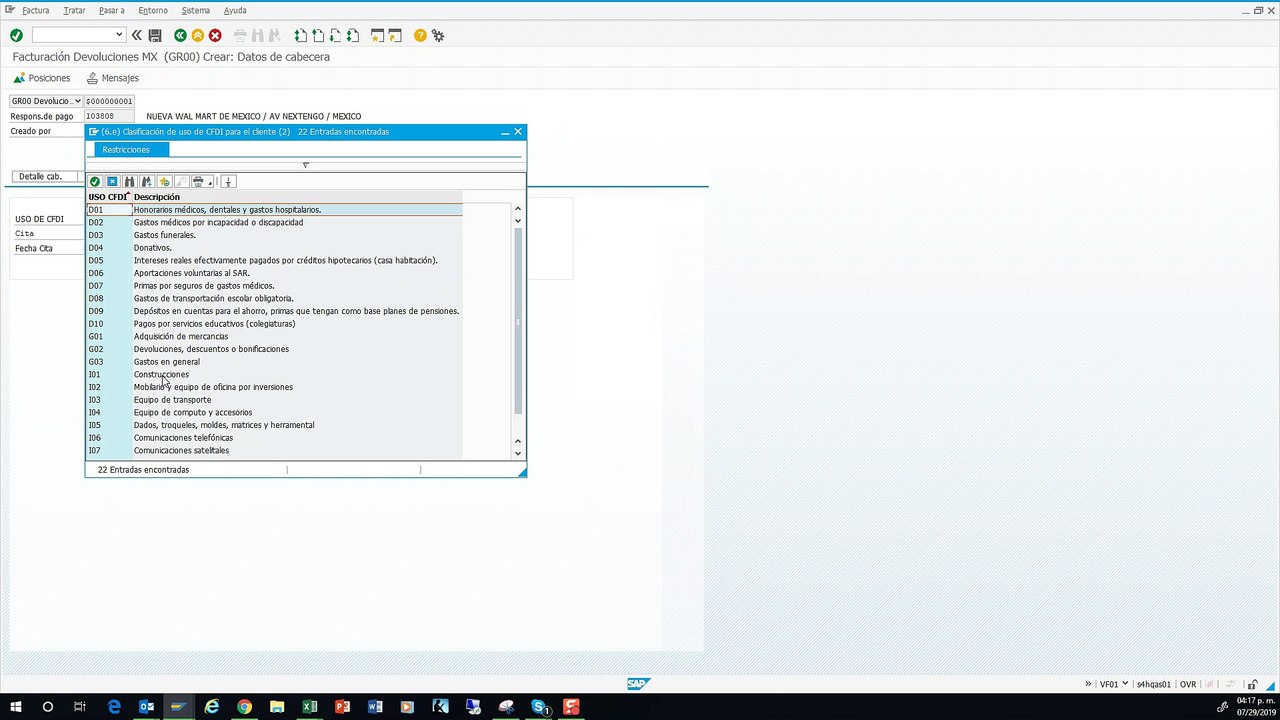Click the binoculars Find icon in popup
This screenshot has width=1280, height=720.
[x=129, y=182]
